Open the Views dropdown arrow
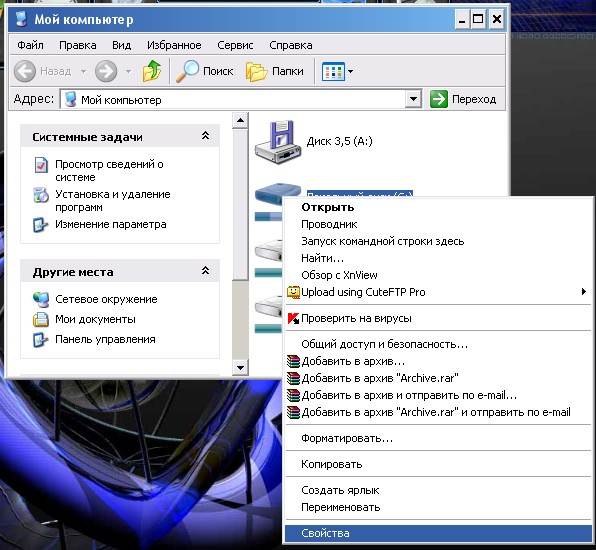 tap(350, 71)
